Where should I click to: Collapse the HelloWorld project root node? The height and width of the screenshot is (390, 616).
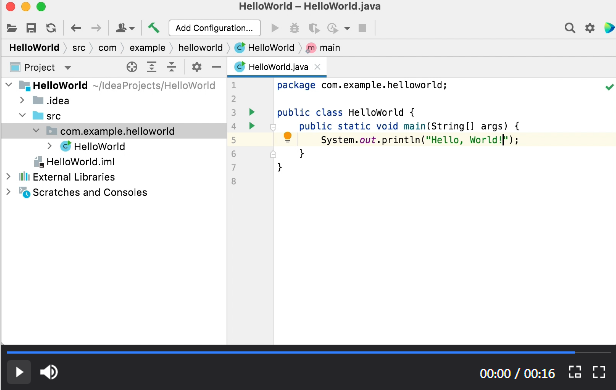pos(9,85)
